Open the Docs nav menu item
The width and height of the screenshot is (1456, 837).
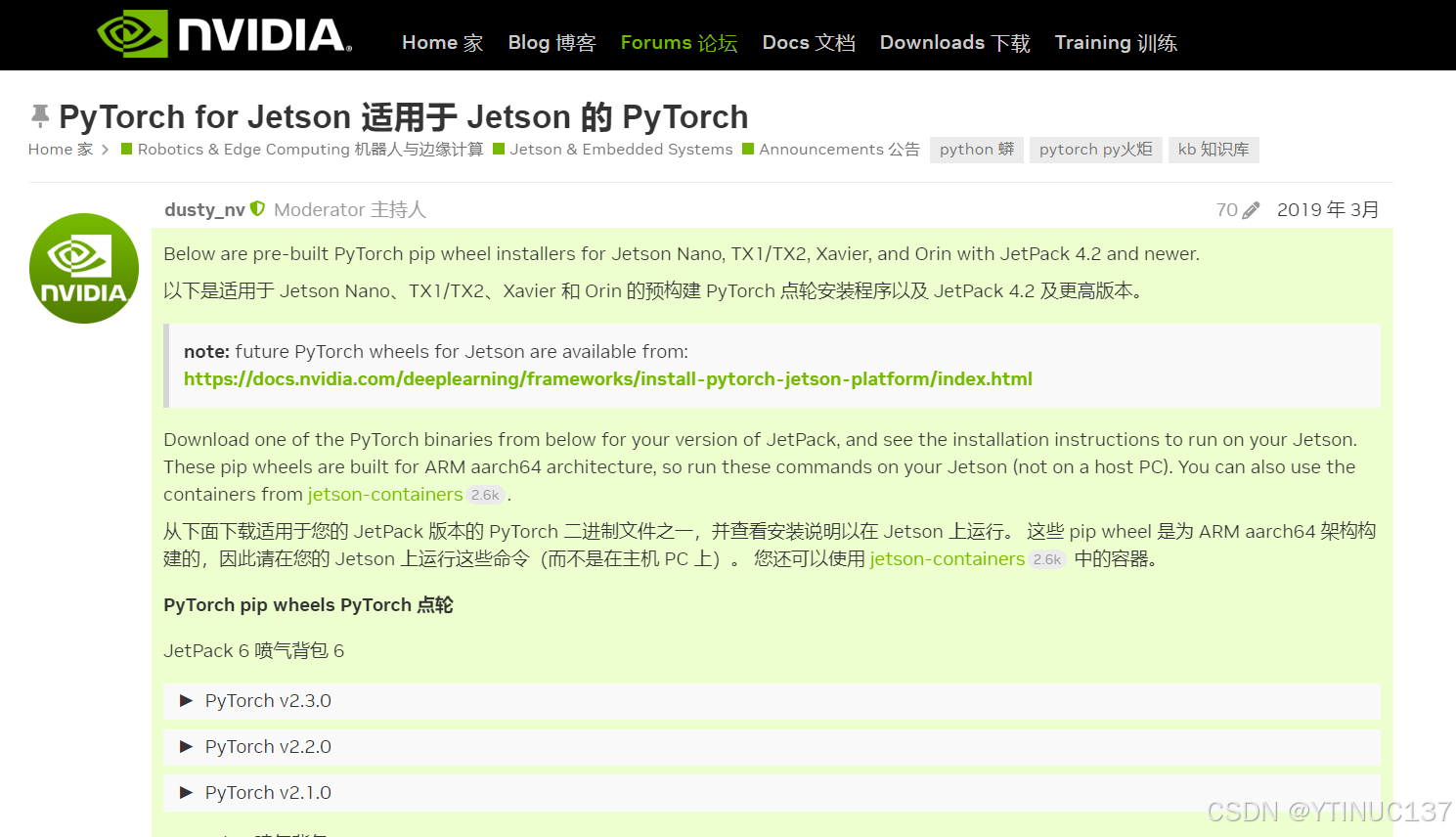point(809,43)
